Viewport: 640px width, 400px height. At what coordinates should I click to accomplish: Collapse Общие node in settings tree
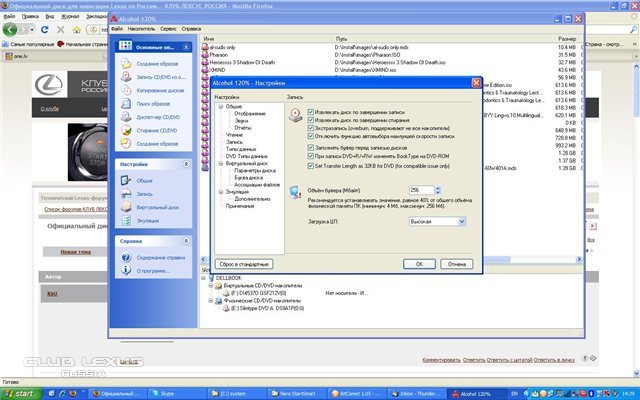[221, 107]
